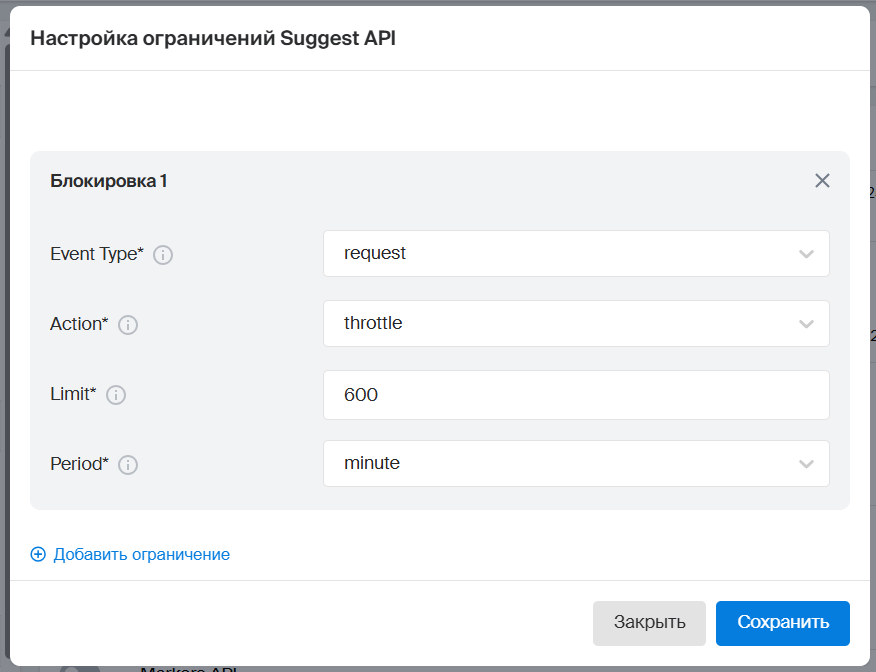
Task: Click the Action* field label
Action: coord(79,324)
